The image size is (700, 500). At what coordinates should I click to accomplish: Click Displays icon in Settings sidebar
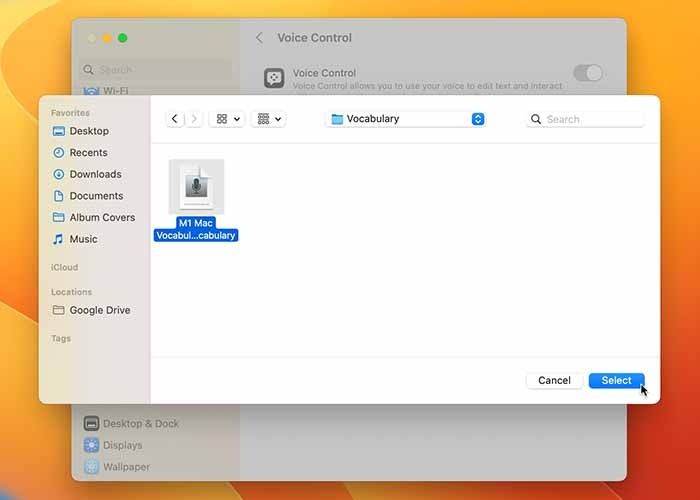tap(92, 445)
